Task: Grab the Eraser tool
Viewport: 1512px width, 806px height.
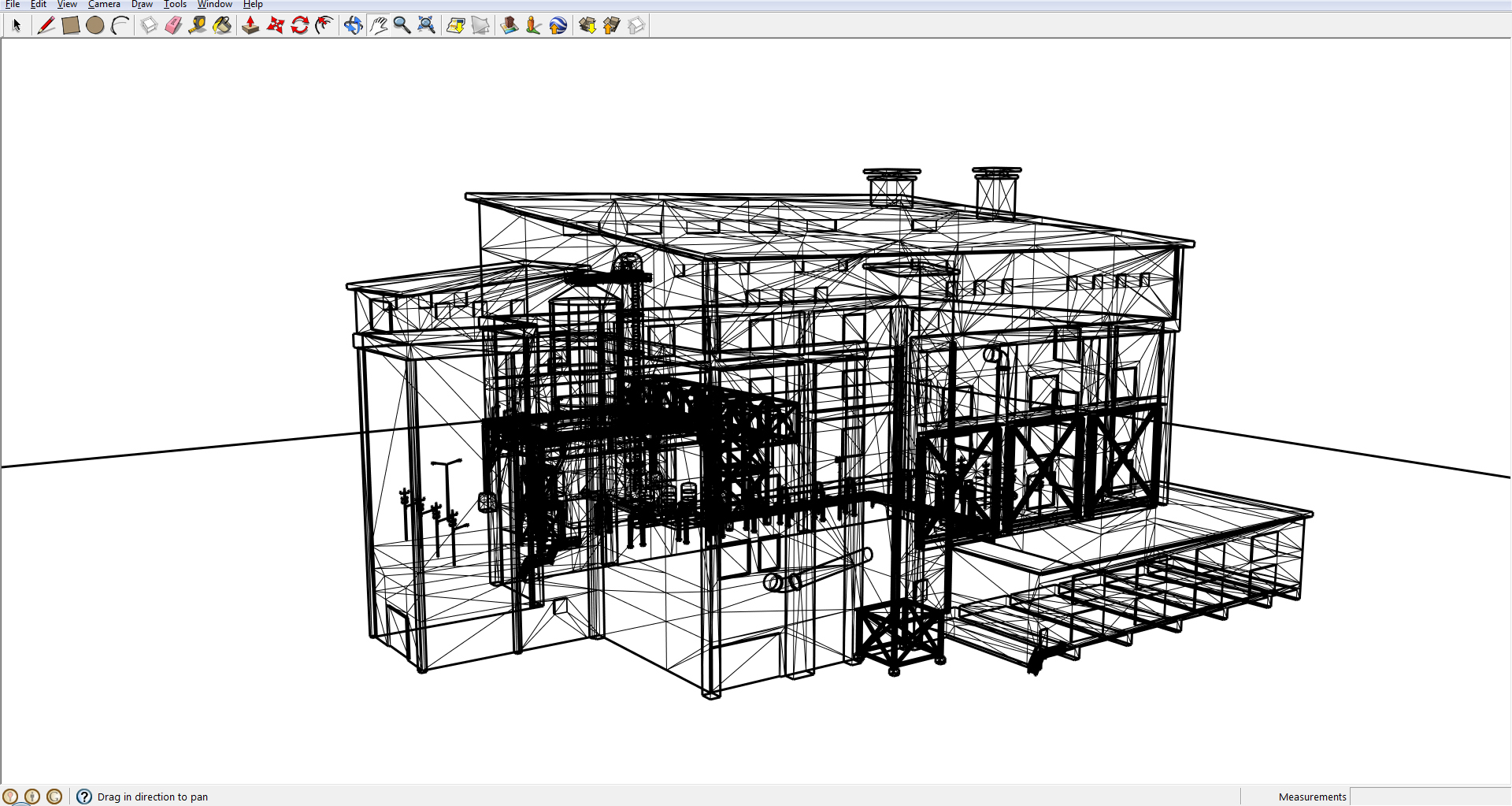Action: tap(174, 24)
